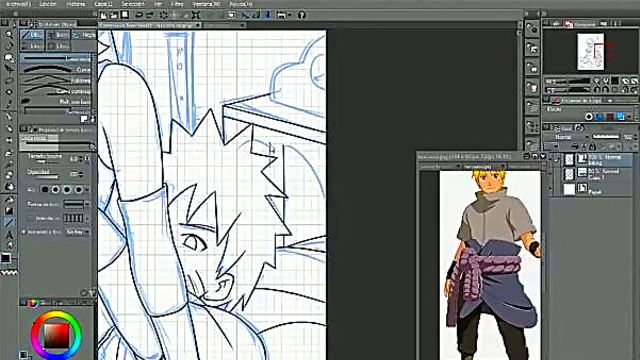Choose the Curva sub tool
The image size is (640, 360).
[x=56, y=70]
